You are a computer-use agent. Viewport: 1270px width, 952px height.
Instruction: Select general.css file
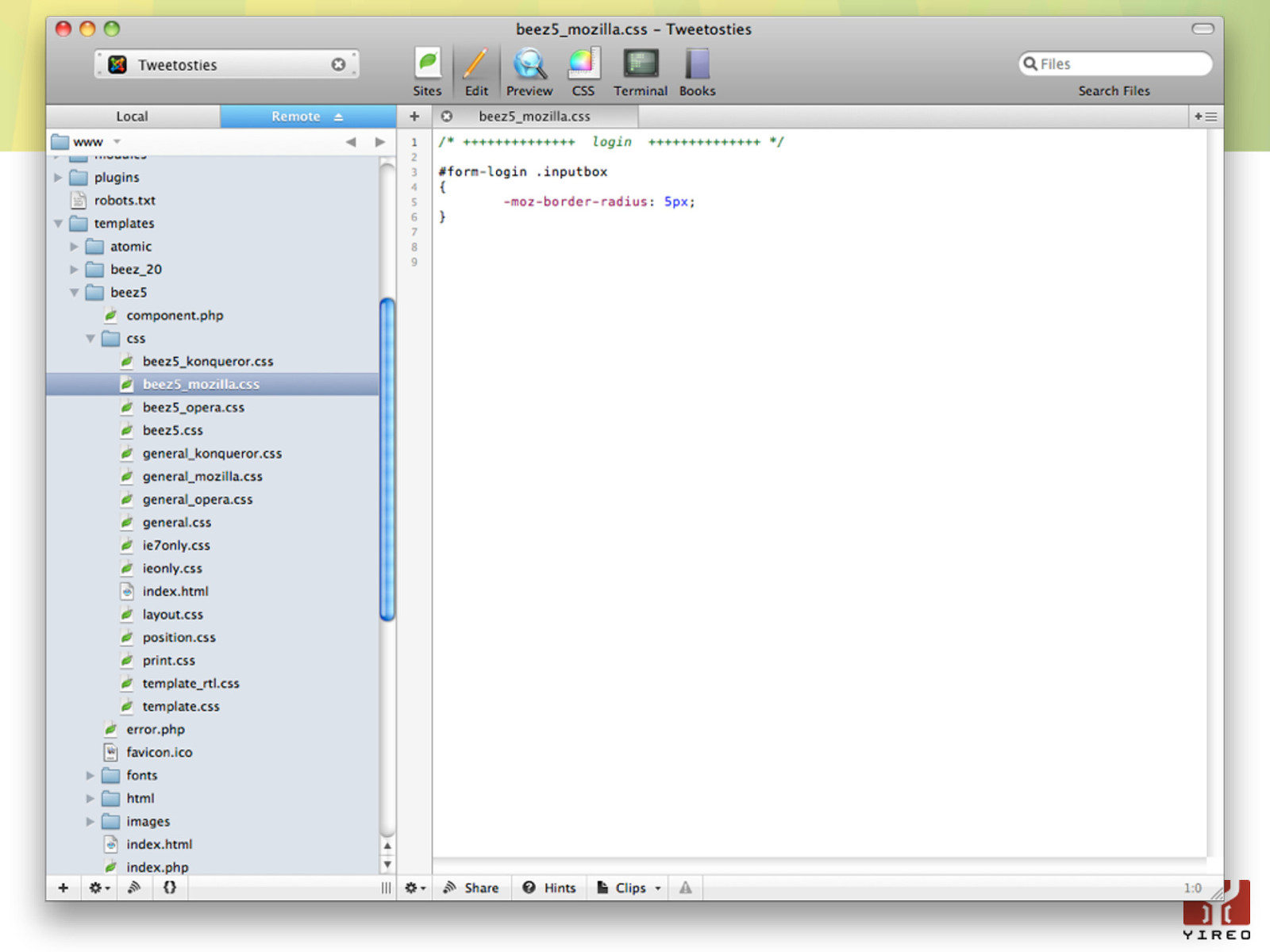213,523
